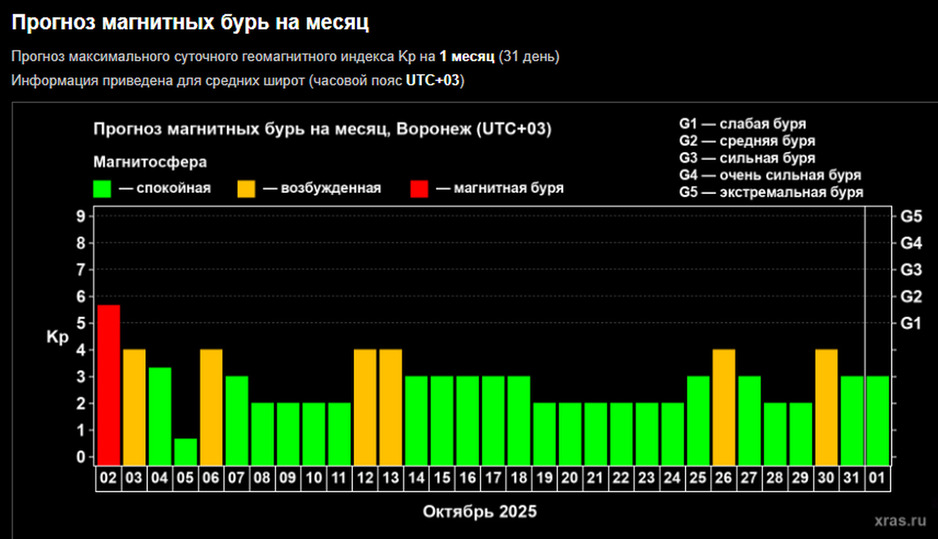Click the yellow 'возбужденная' legend swatch
The image size is (938, 539).
247,188
